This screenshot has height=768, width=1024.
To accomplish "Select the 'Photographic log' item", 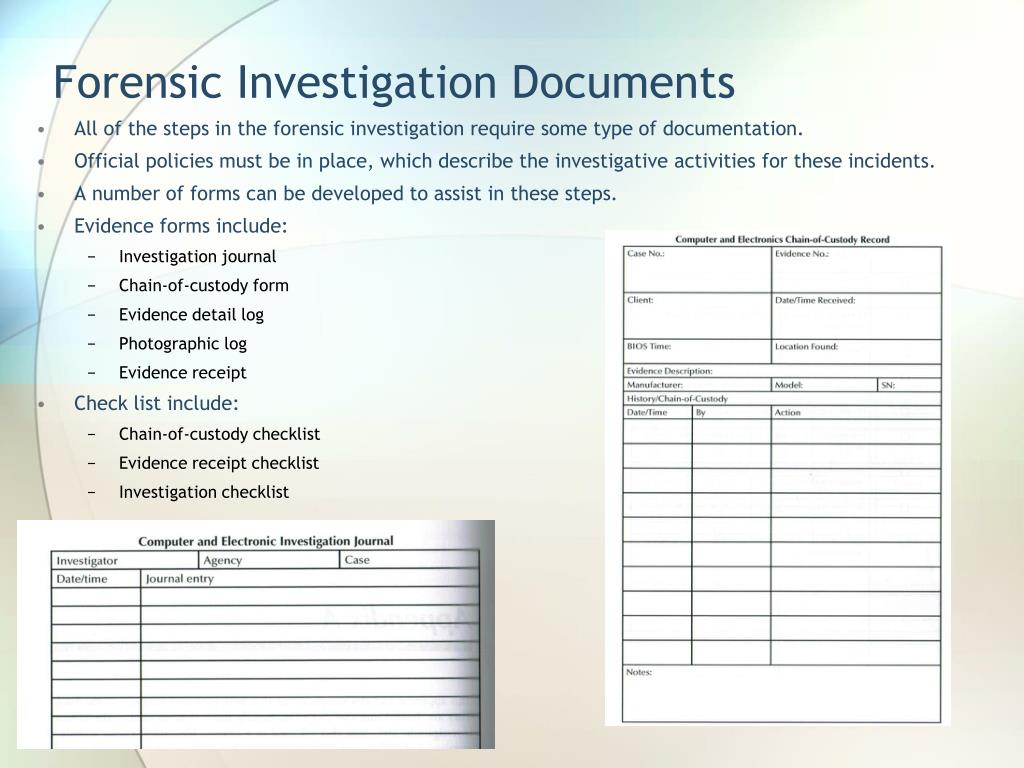I will click(182, 344).
